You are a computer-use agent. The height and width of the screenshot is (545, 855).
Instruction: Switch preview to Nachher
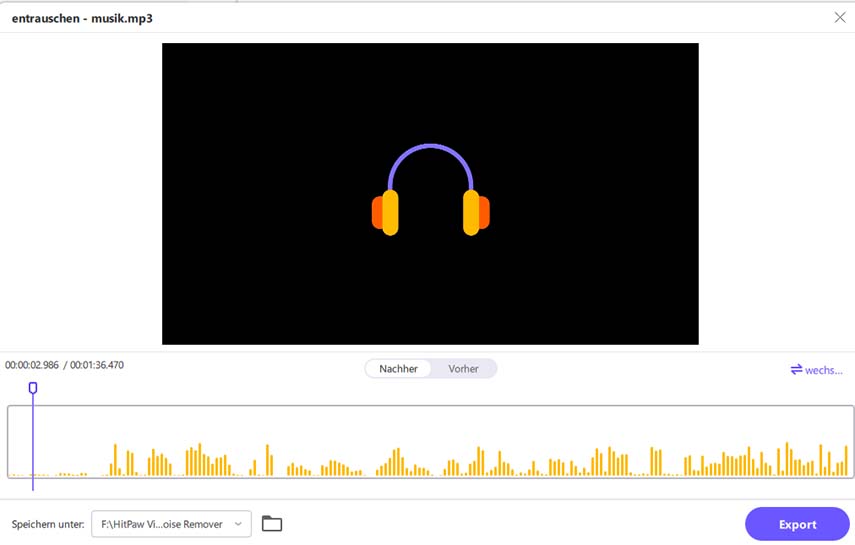pyautogui.click(x=398, y=369)
